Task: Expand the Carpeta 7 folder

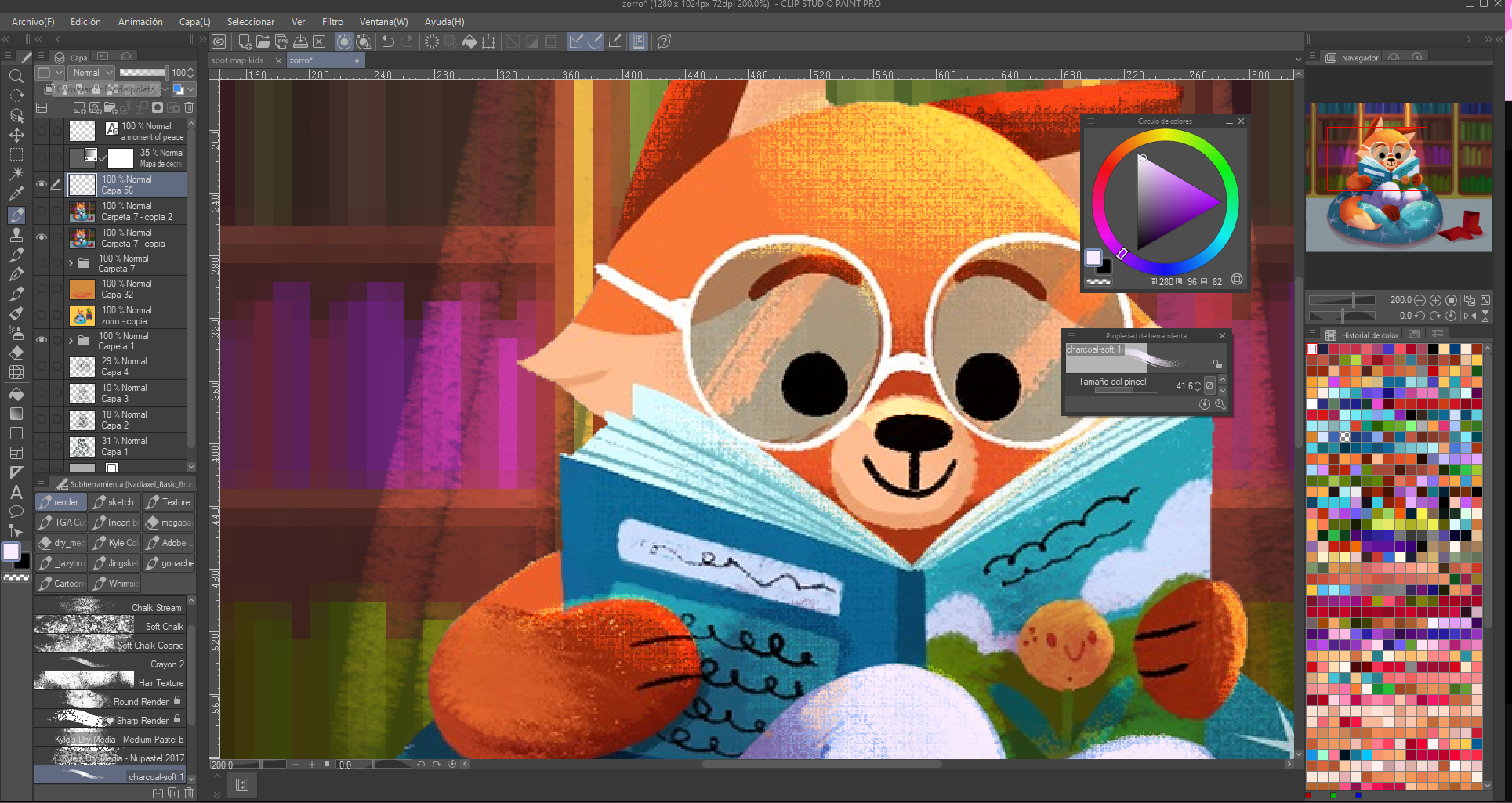Action: pos(71,263)
